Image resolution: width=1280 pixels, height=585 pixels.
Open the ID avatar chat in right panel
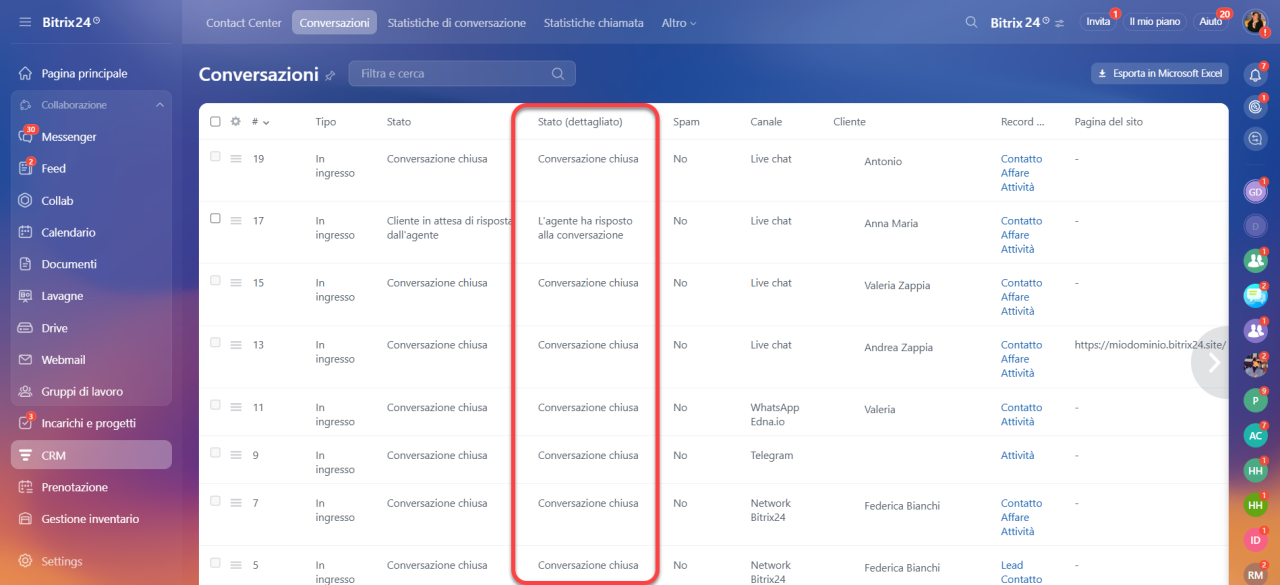(1255, 540)
